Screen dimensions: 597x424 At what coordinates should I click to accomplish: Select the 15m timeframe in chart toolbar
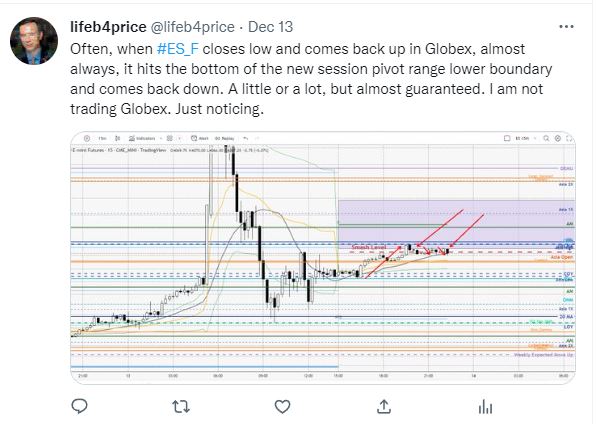click(102, 138)
